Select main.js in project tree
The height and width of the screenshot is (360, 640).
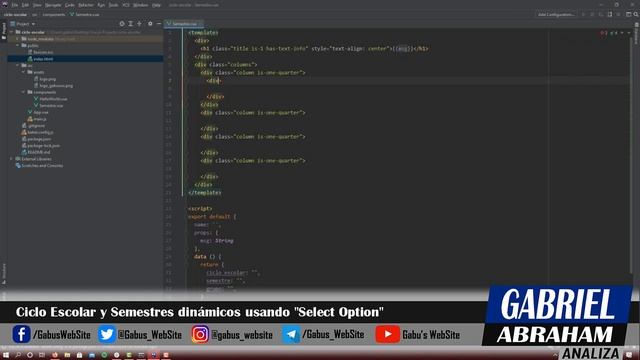click(x=37, y=119)
